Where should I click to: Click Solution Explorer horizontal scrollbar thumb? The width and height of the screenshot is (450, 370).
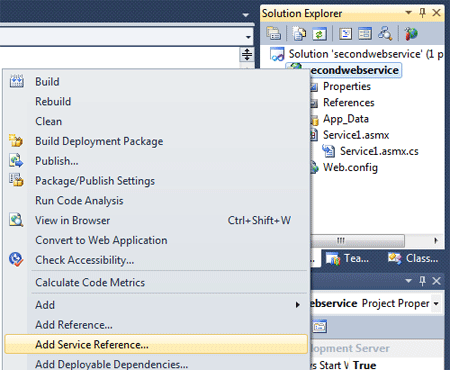[x=358, y=240]
